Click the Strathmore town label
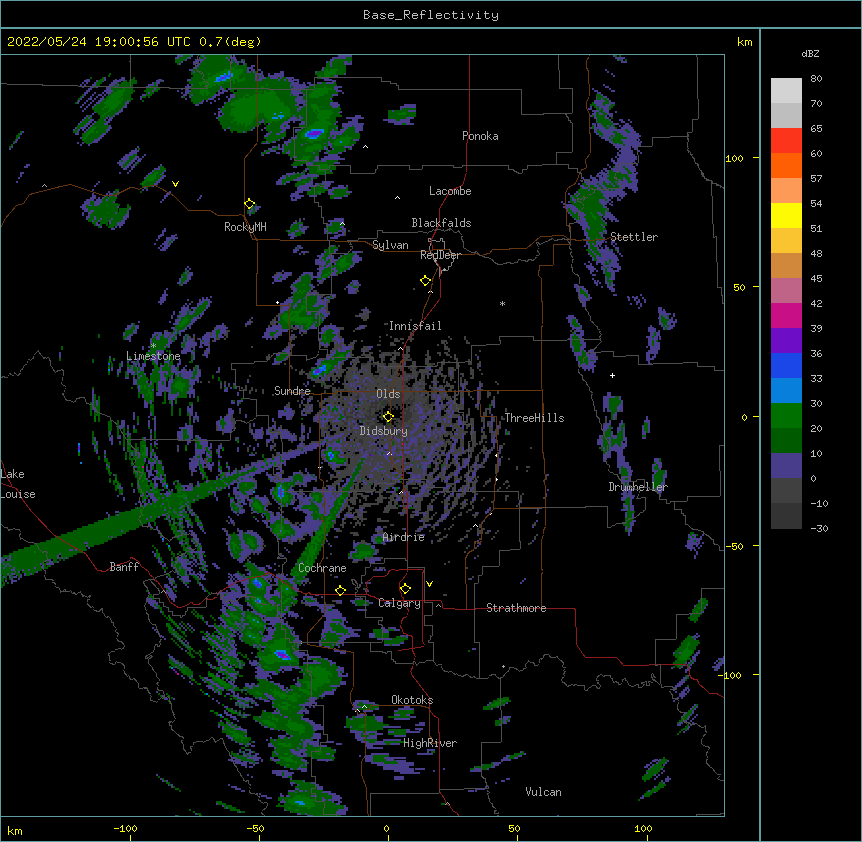This screenshot has width=862, height=842. pyautogui.click(x=516, y=608)
